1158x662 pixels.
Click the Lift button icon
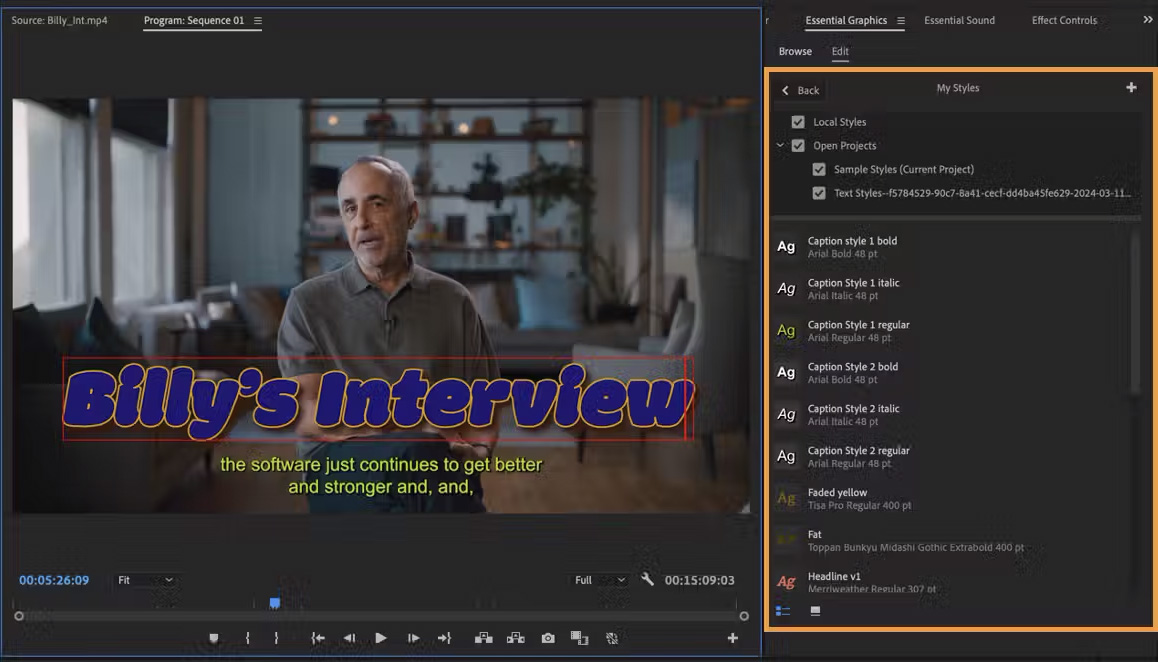tap(483, 638)
